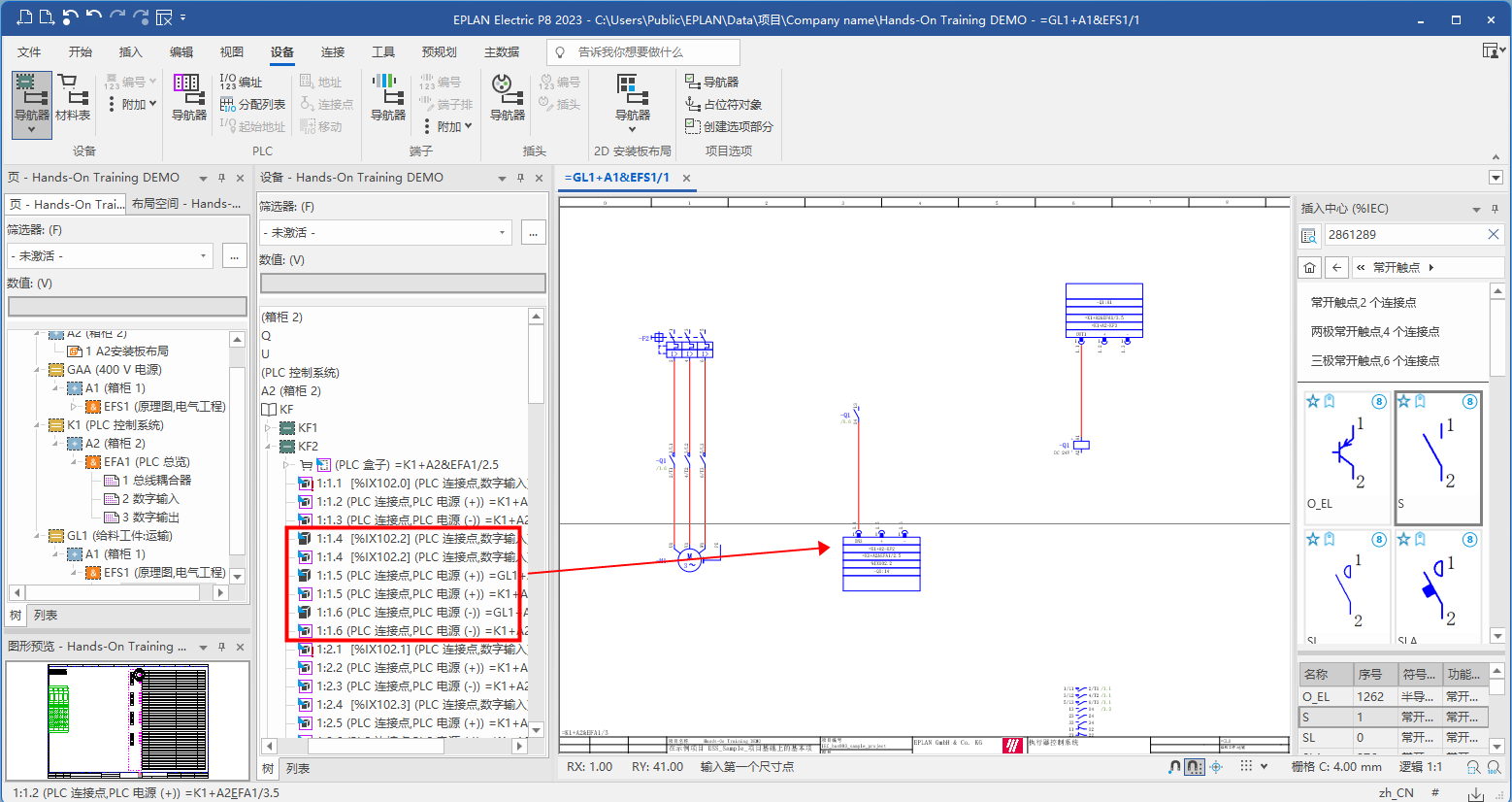
Task: Open quick access toolbar customize arrow
Action: pyautogui.click(x=183, y=17)
